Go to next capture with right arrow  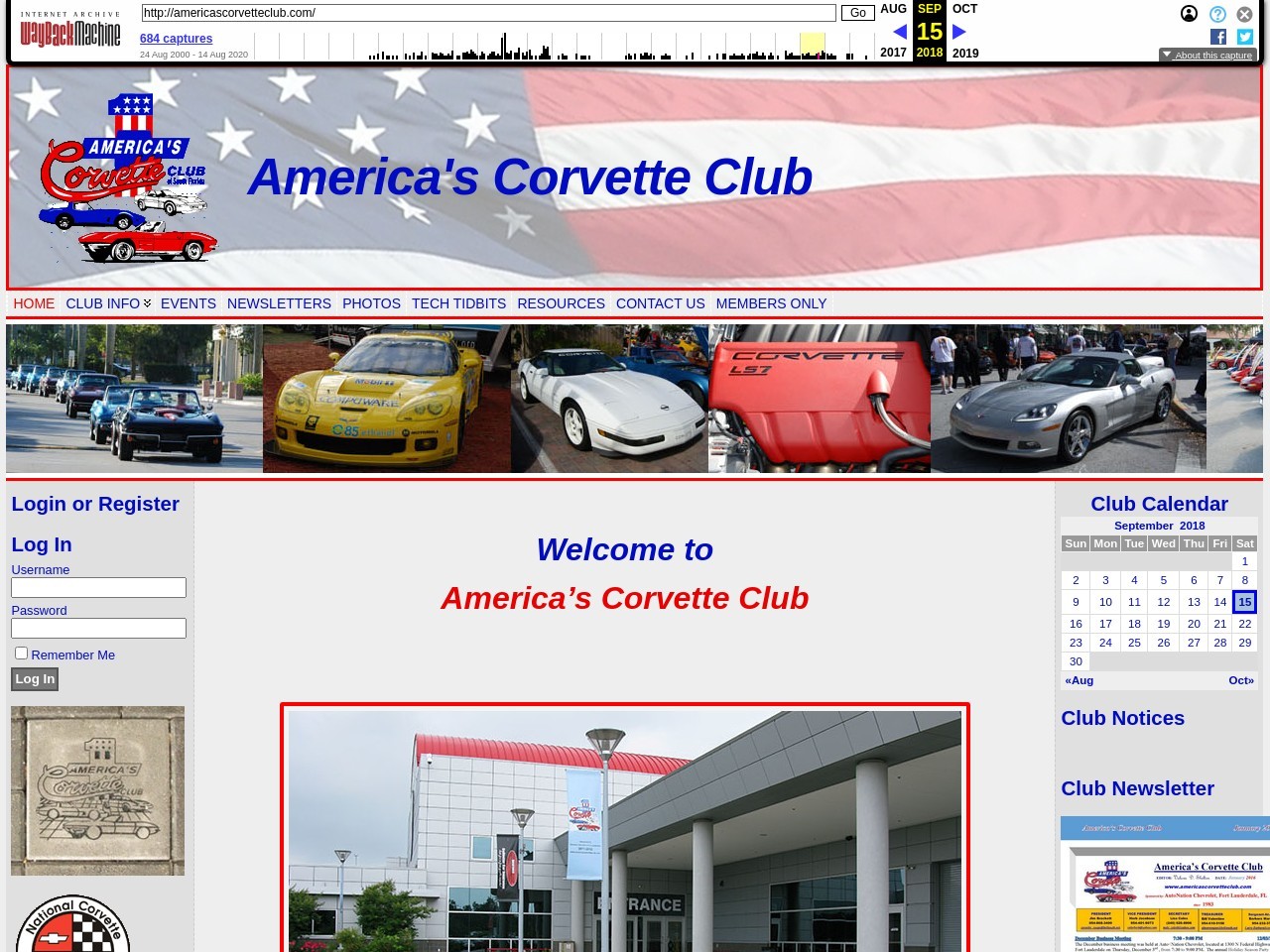[x=959, y=32]
